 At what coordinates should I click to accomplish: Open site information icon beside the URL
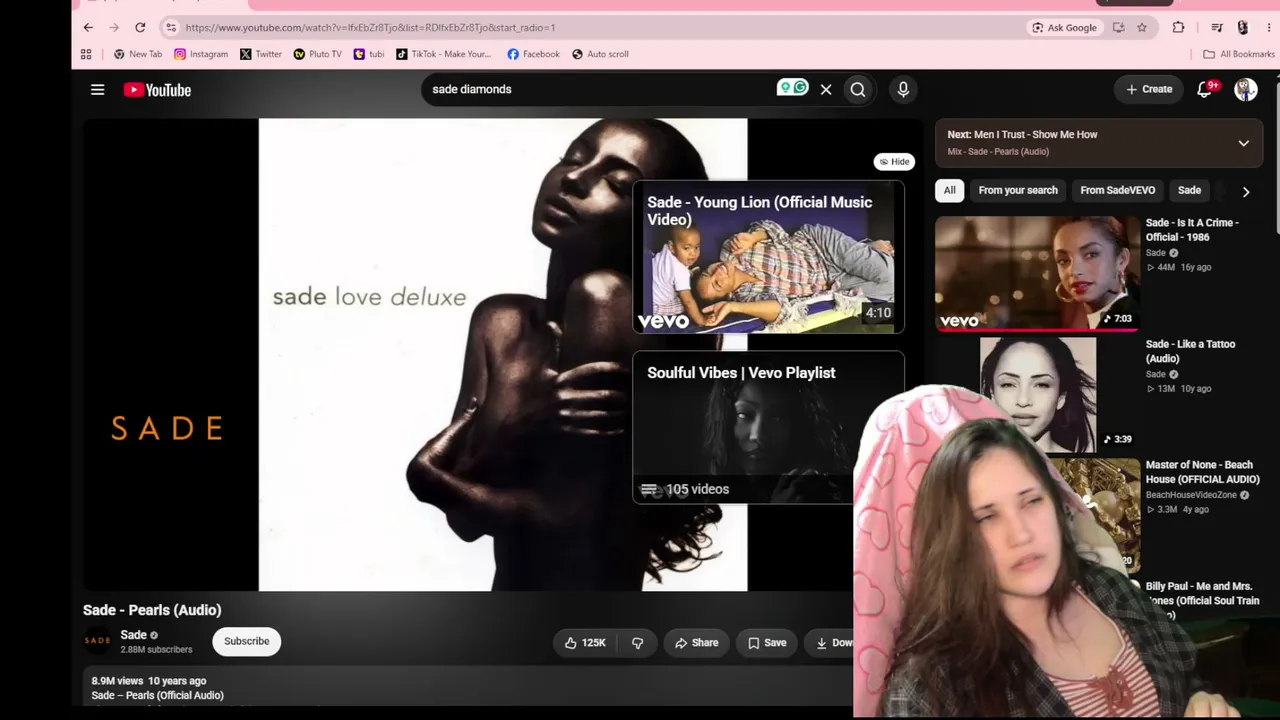[171, 27]
